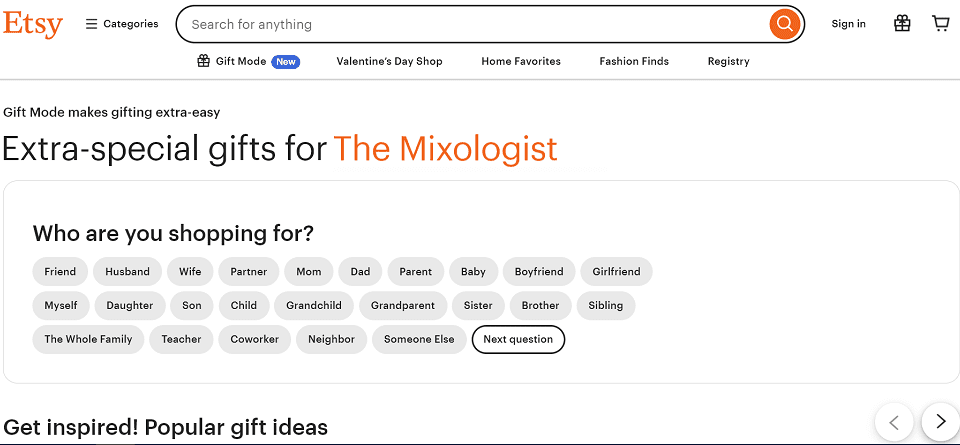Select Husband as gift recipient
Screen dimensions: 960x445
tap(127, 272)
